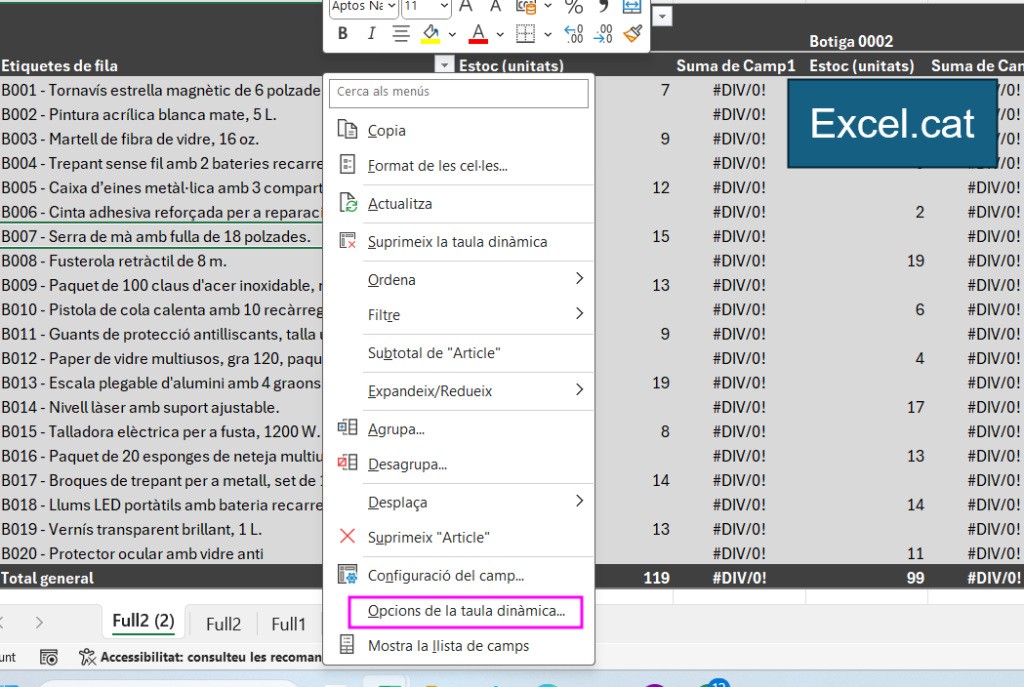Open the Etiquetes de fila filter dropdown
Viewport: 1024px width, 687px height.
[444, 64]
